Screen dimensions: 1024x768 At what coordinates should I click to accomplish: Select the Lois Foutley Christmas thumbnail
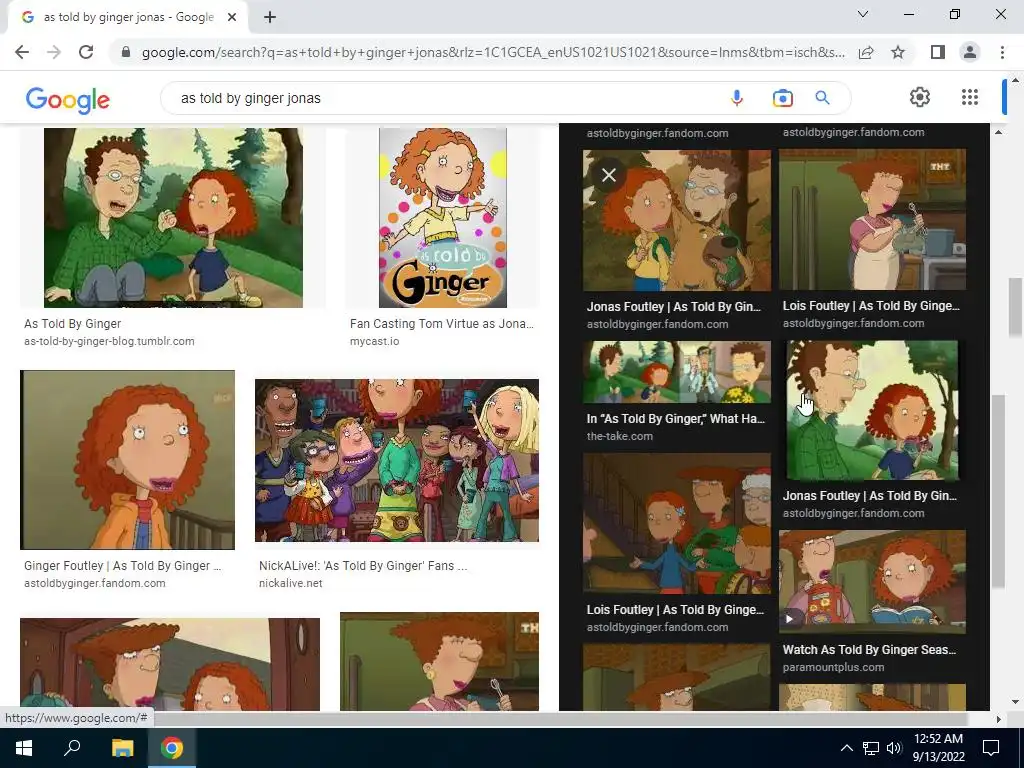click(677, 524)
